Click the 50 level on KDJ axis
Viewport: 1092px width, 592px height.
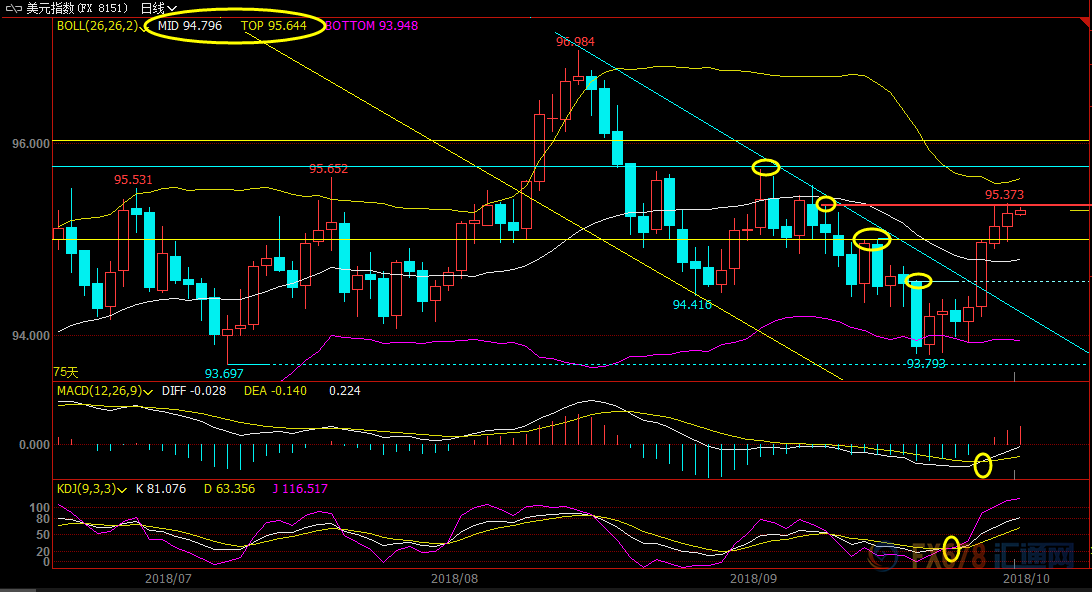[x=43, y=535]
